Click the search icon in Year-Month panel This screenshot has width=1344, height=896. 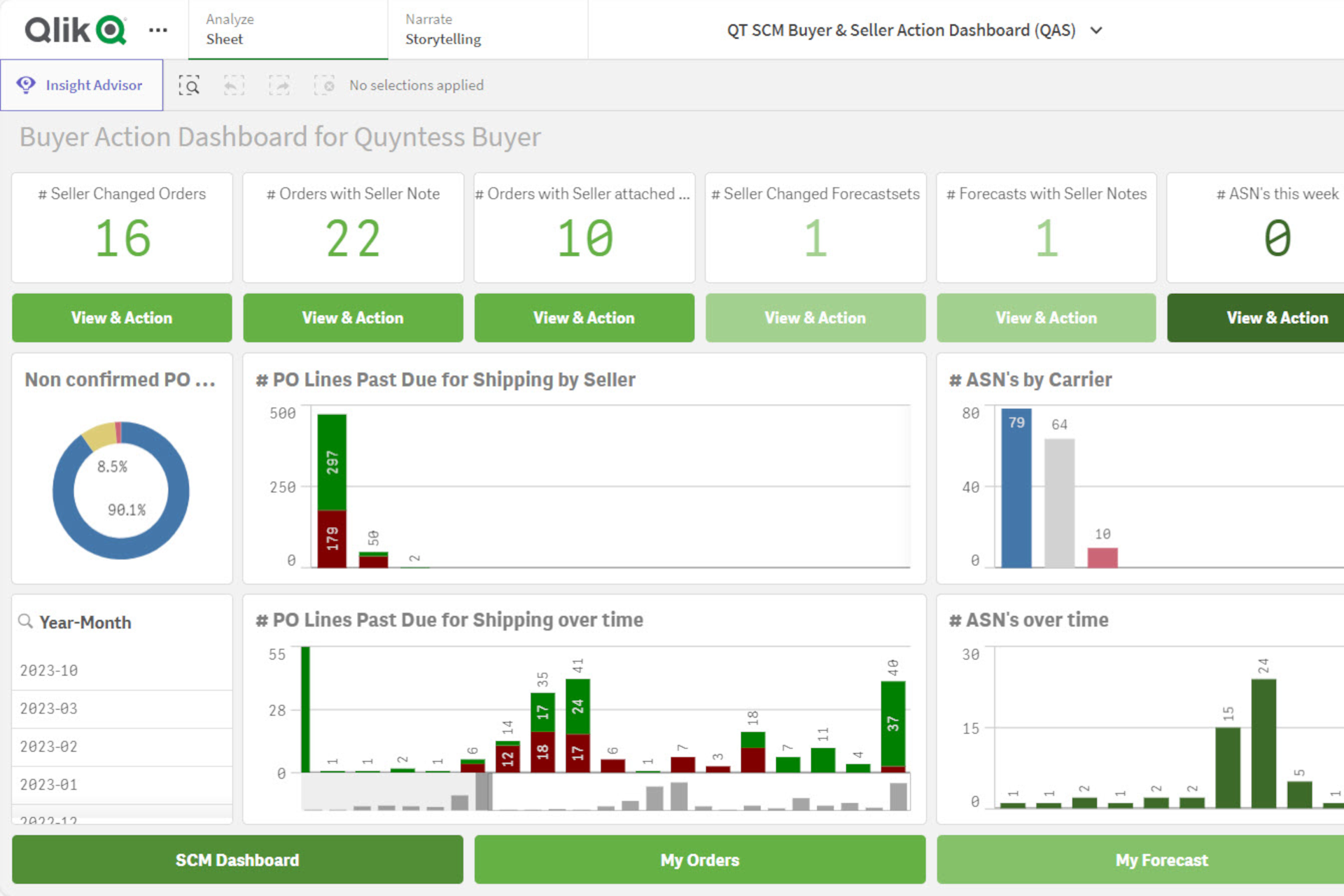26,621
